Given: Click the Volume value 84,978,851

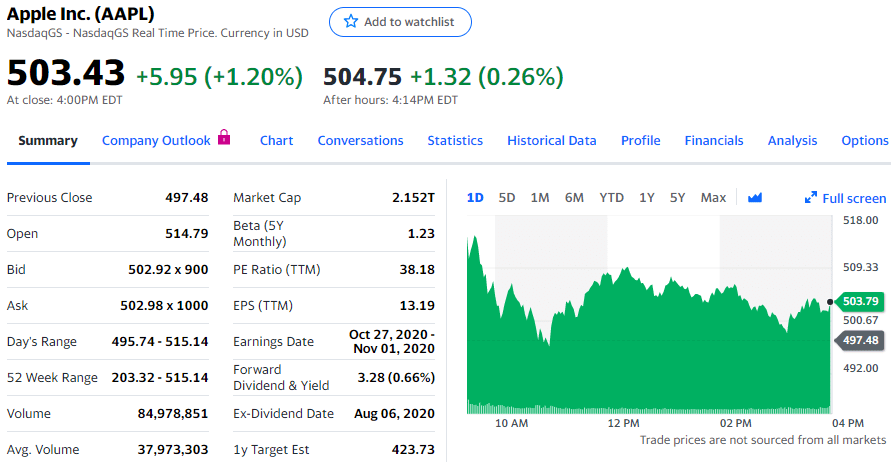Looking at the screenshot, I should (173, 414).
